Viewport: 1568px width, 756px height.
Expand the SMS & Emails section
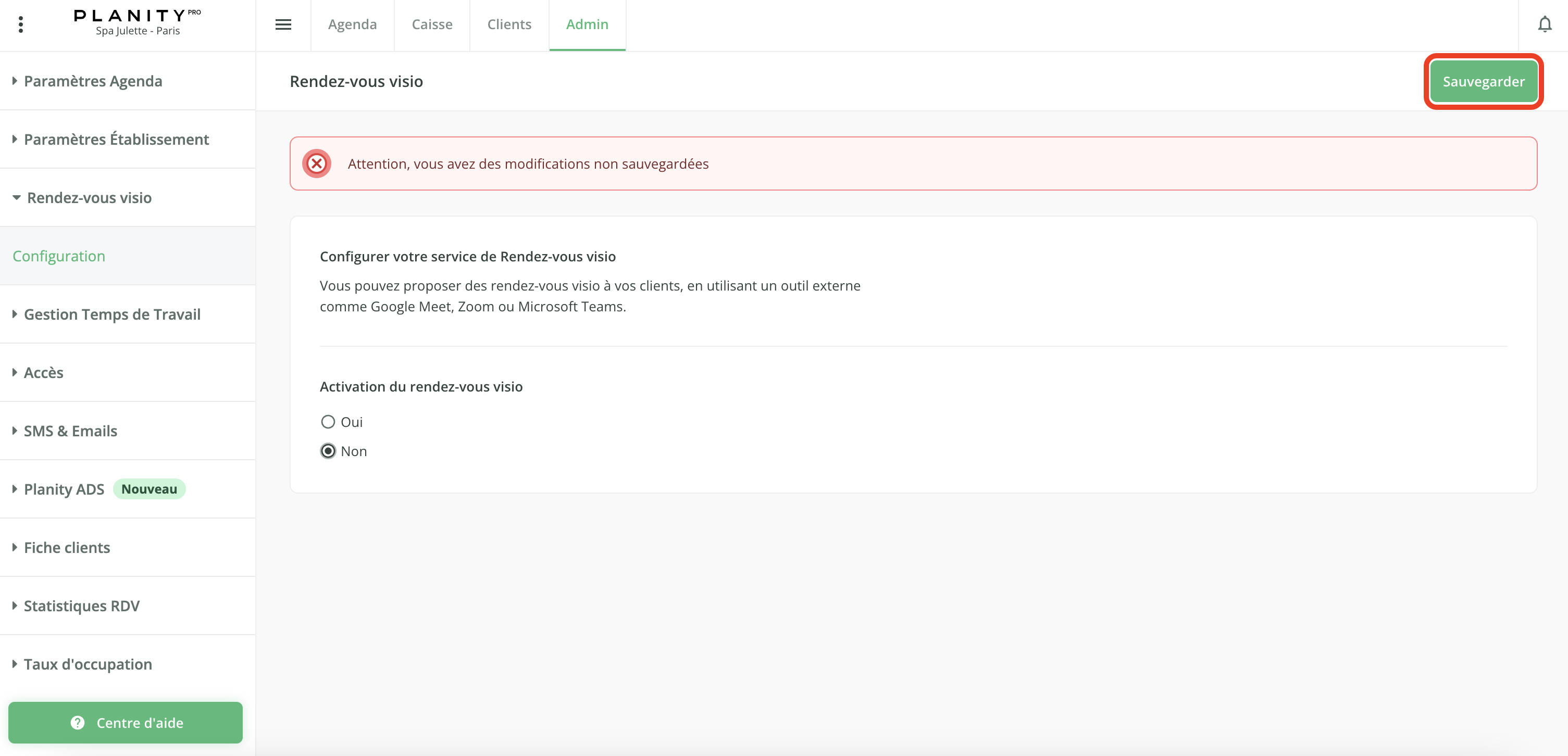[x=70, y=431]
